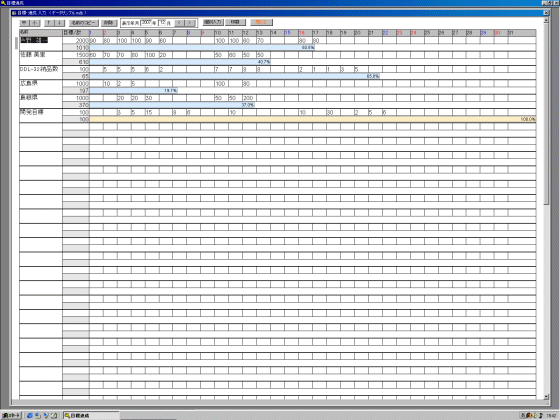Screen dimensions: 560x420
Task: Select the 佐藤 美里 name cell
Action: (x=41, y=58)
